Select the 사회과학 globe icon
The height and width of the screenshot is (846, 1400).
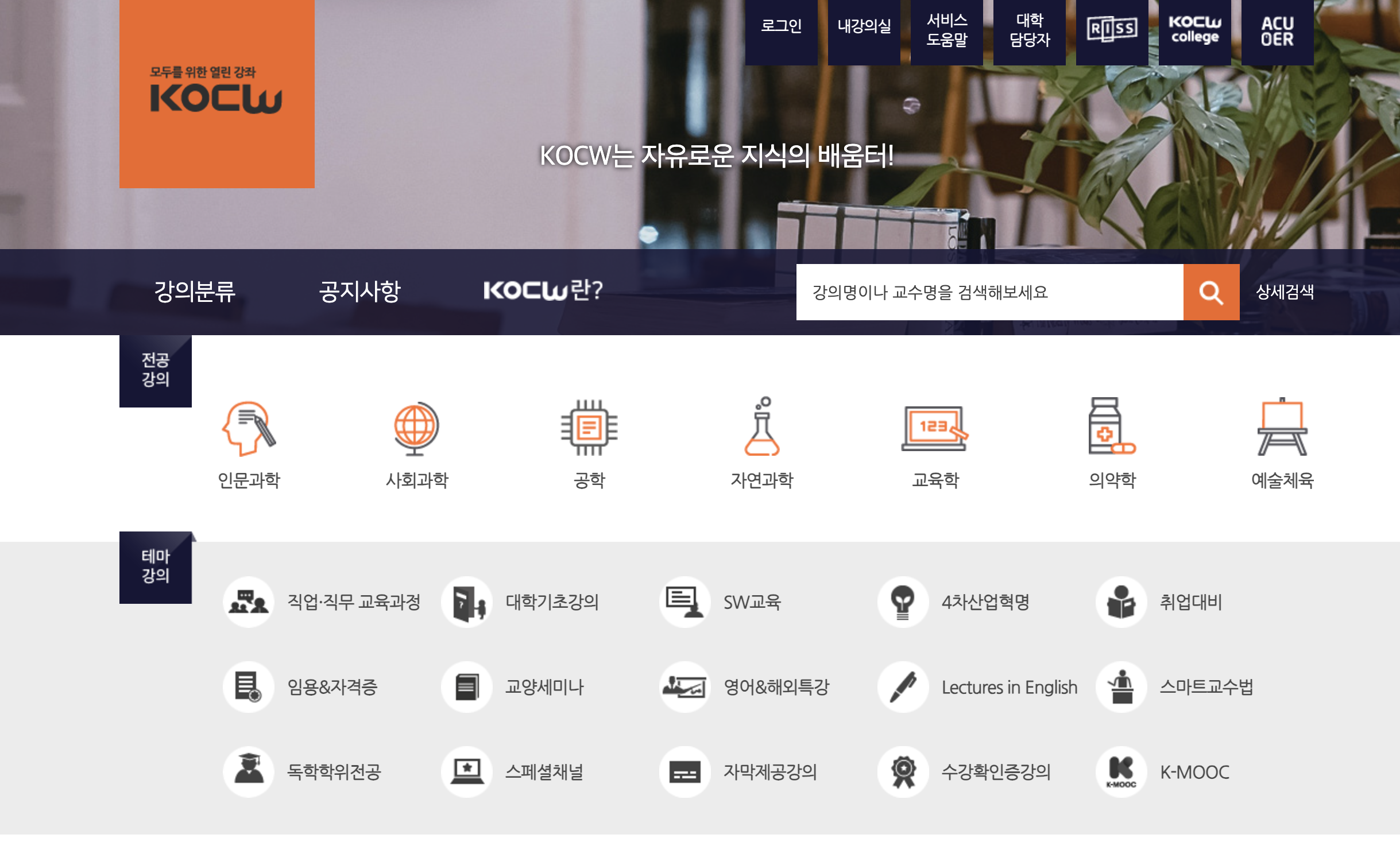tap(416, 428)
